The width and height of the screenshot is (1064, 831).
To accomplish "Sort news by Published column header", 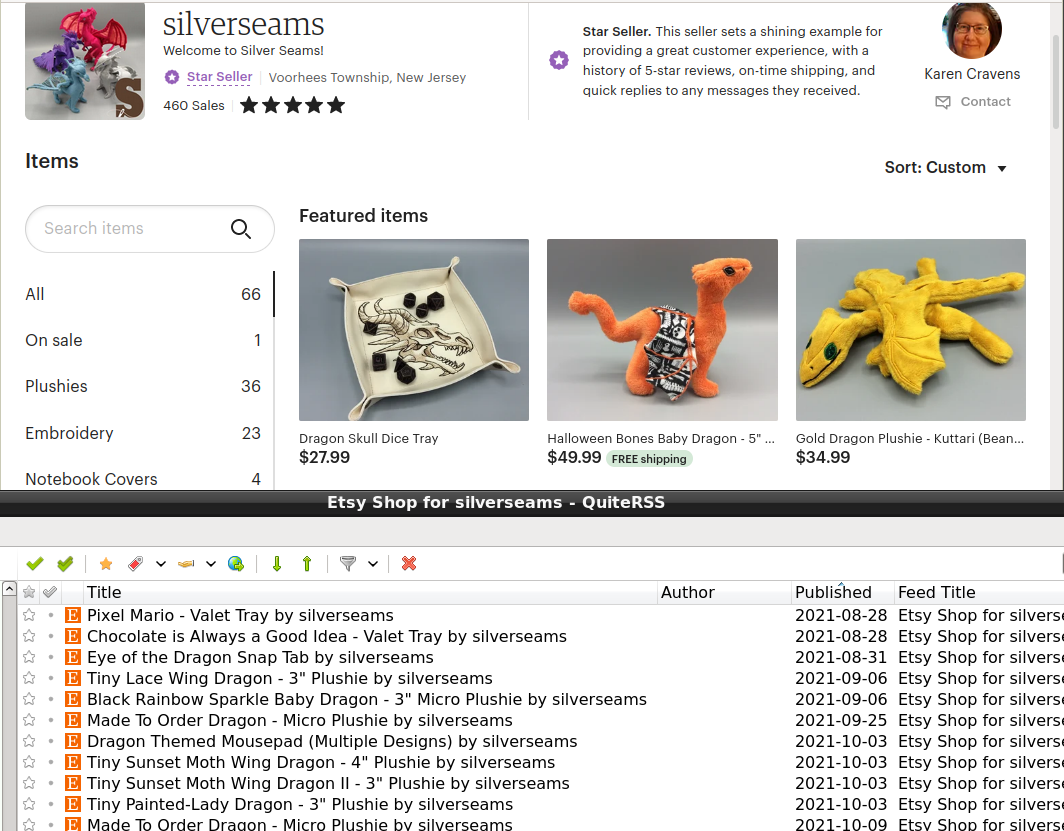I will click(843, 592).
